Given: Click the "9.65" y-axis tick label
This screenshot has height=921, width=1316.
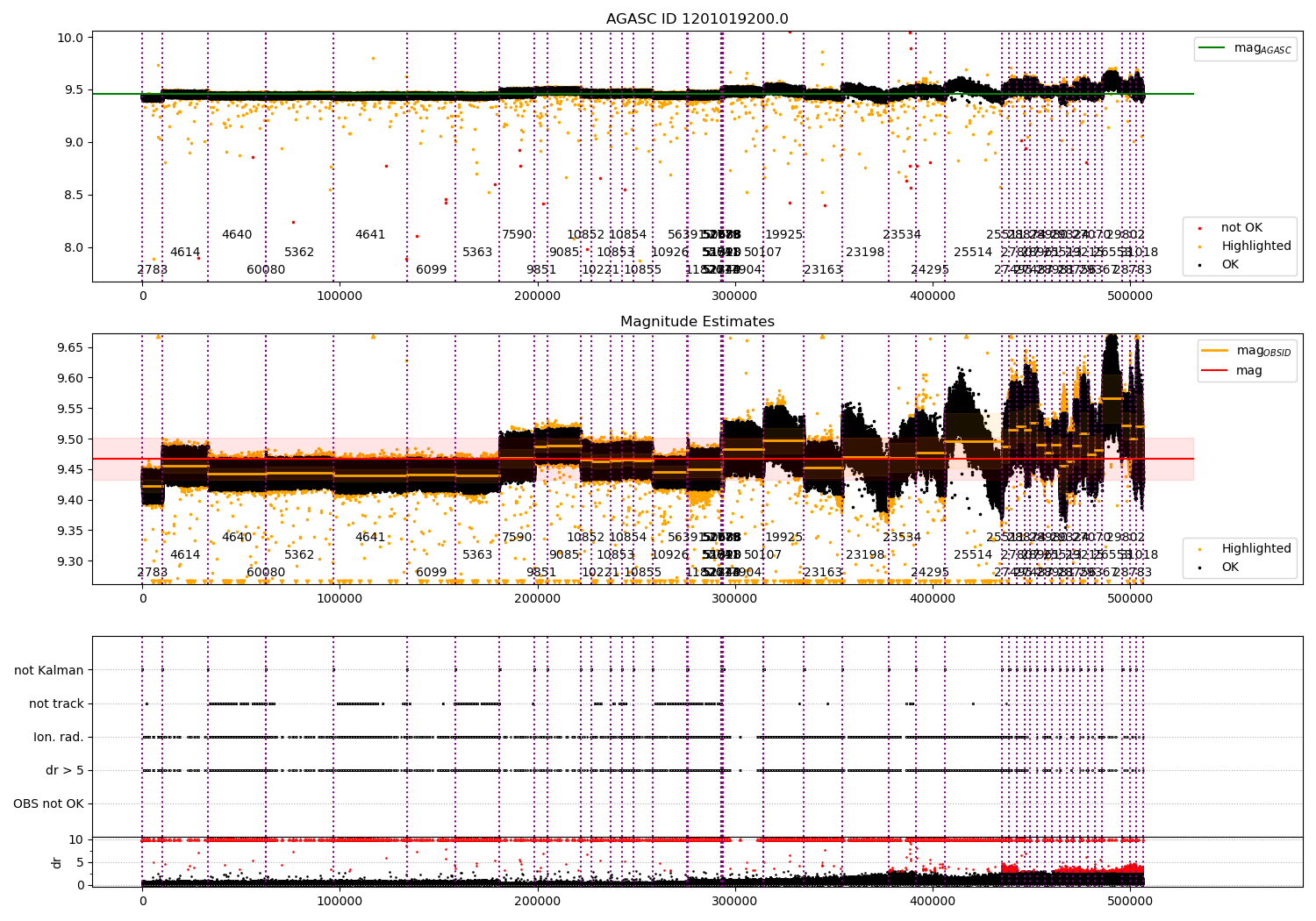Looking at the screenshot, I should coord(71,347).
